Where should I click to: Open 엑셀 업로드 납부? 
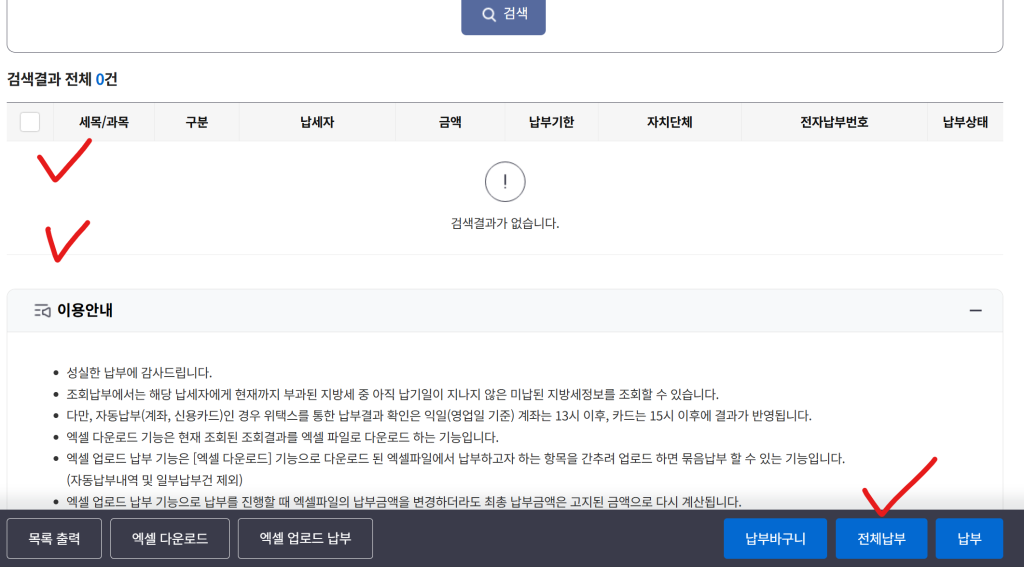305,539
